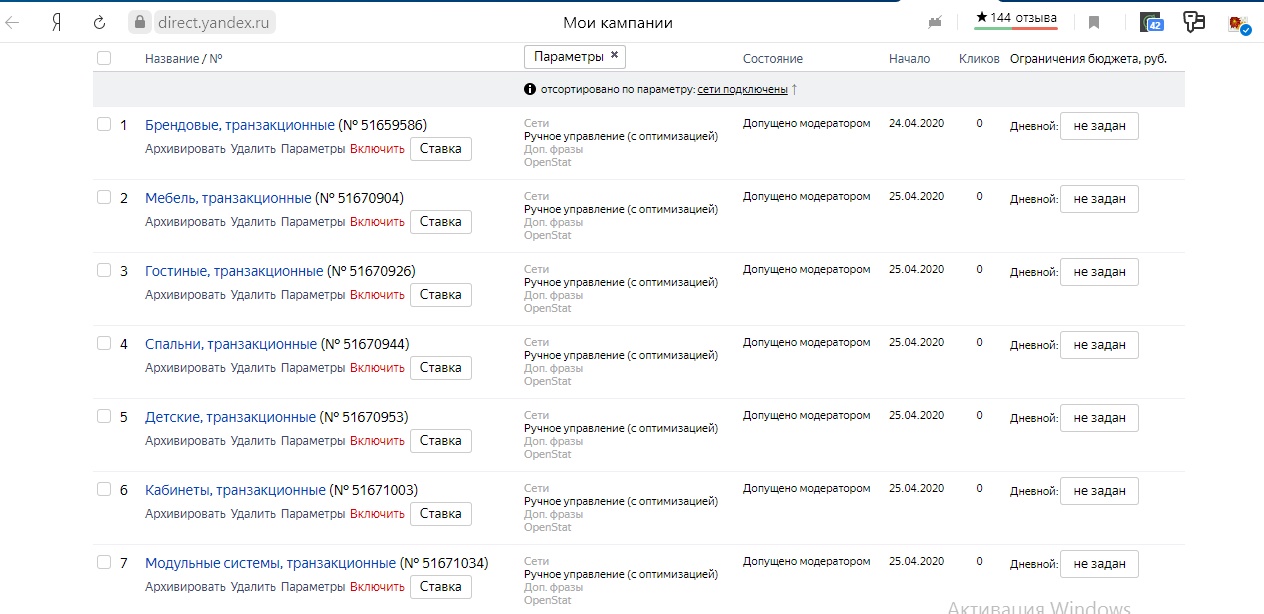
Task: Click the info icon in sort bar
Action: coord(530,90)
